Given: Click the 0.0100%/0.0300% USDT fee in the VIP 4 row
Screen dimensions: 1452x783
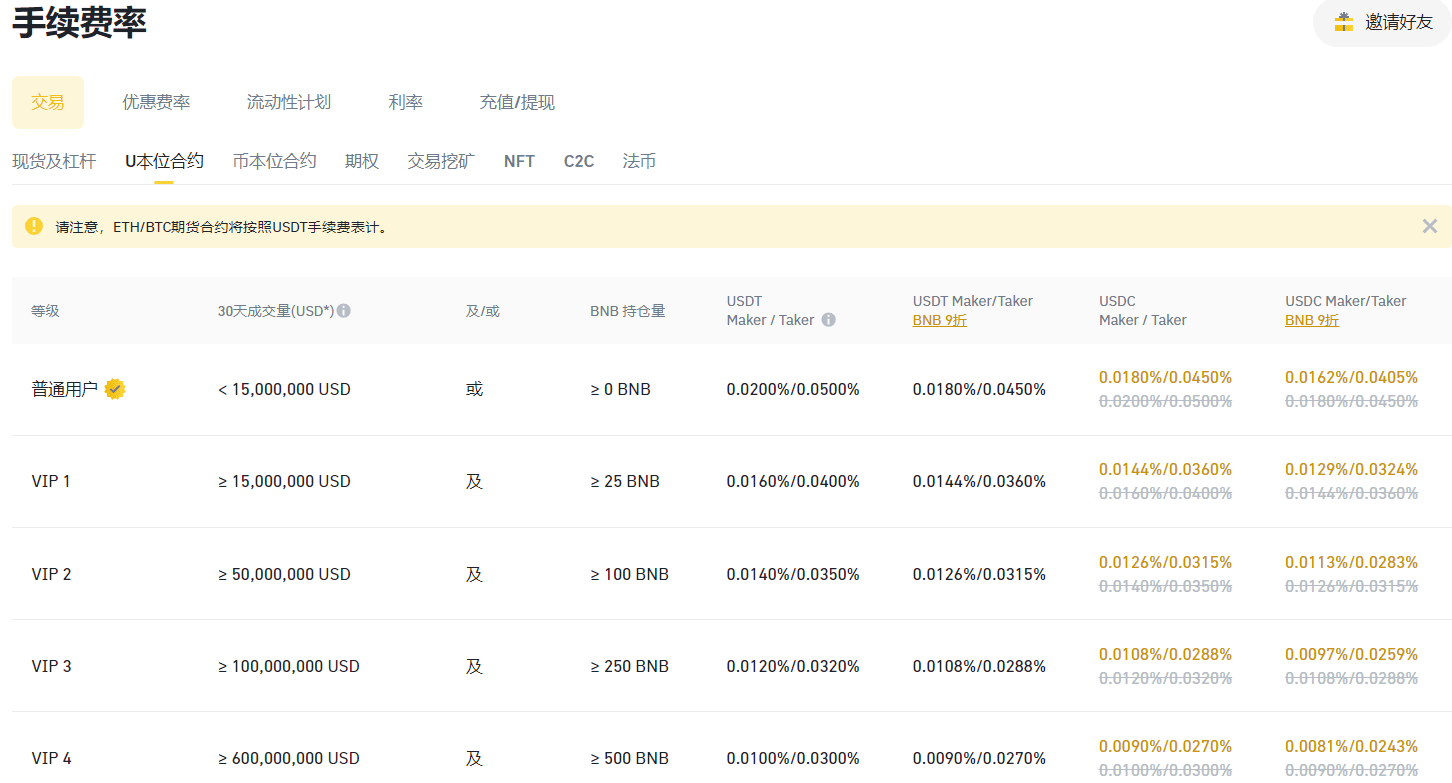Looking at the screenshot, I should pos(793,758).
